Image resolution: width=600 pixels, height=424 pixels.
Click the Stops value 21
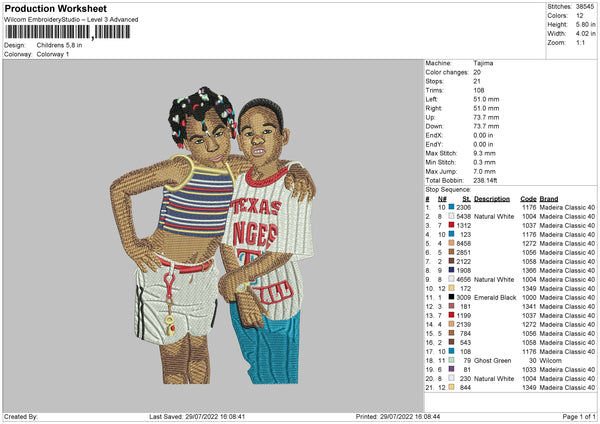[477, 81]
